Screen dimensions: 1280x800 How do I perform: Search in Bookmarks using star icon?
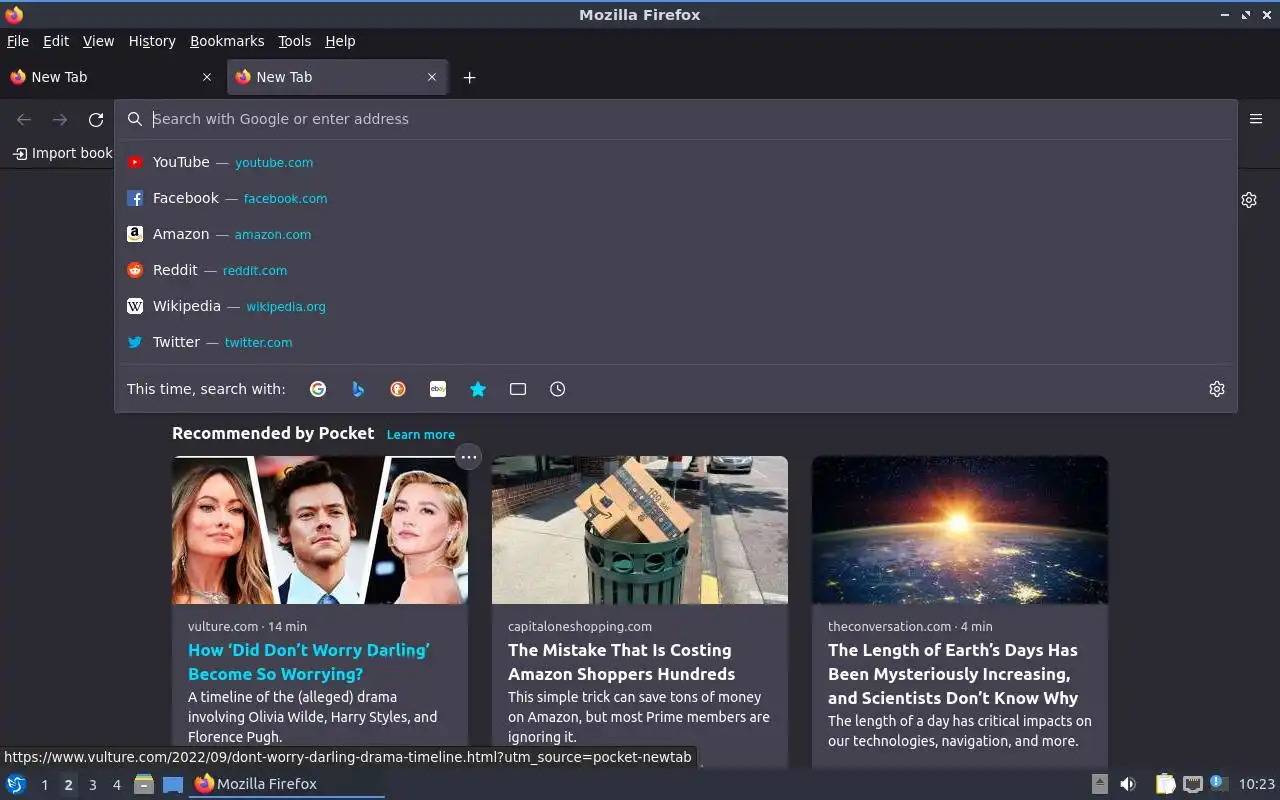click(478, 389)
